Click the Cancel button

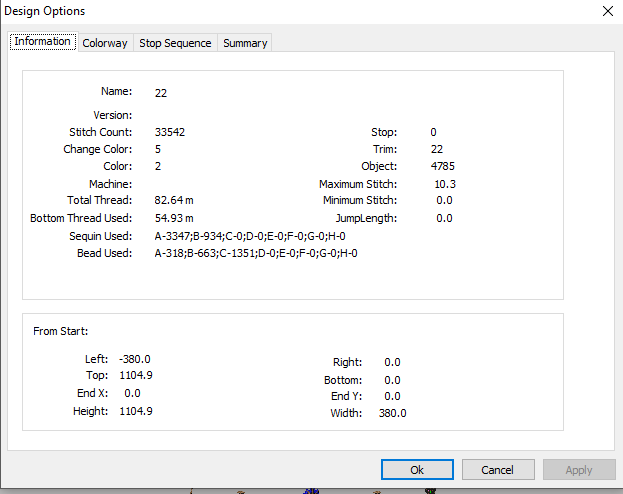tap(497, 470)
